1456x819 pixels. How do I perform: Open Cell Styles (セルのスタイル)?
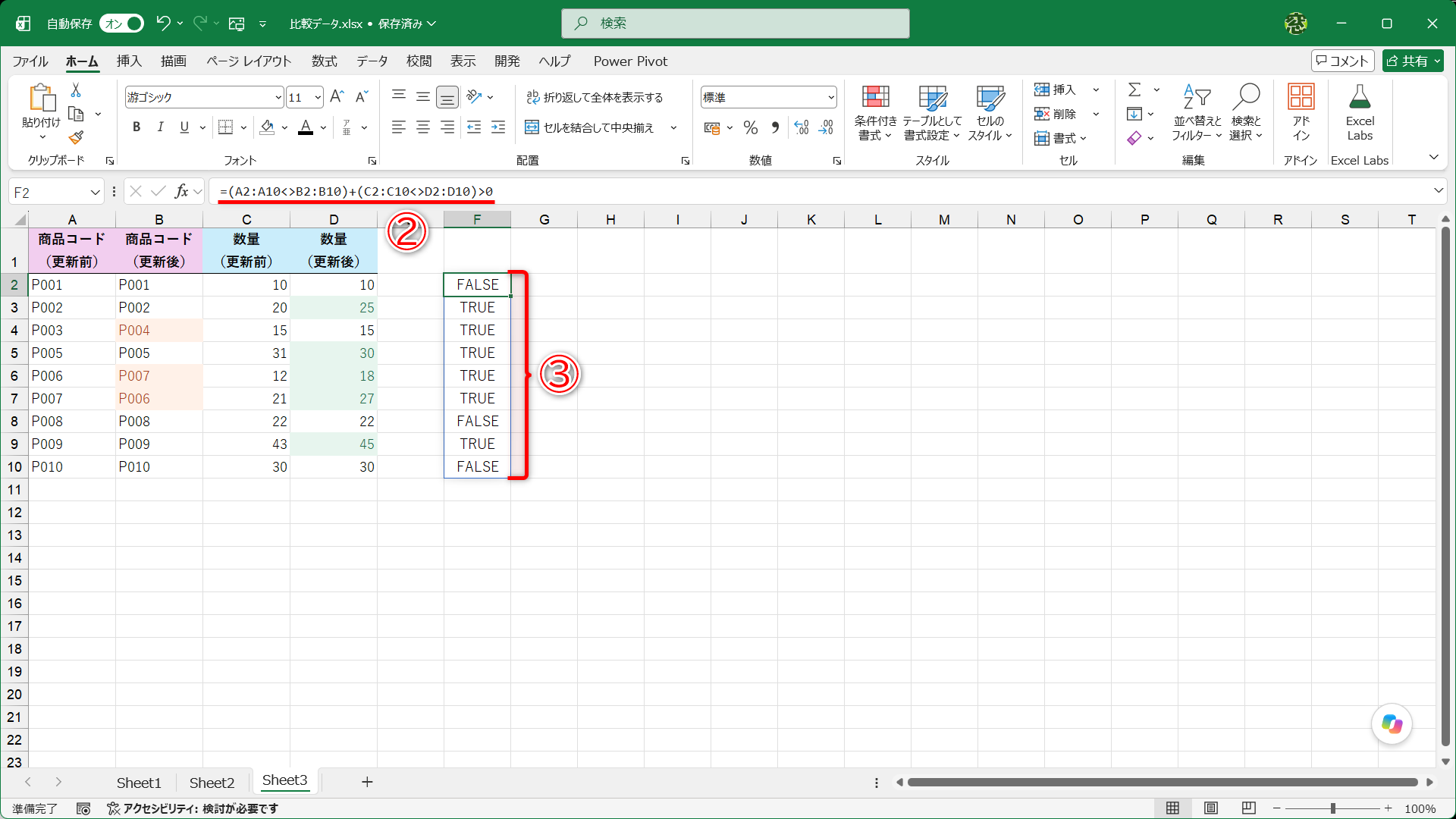click(x=990, y=113)
